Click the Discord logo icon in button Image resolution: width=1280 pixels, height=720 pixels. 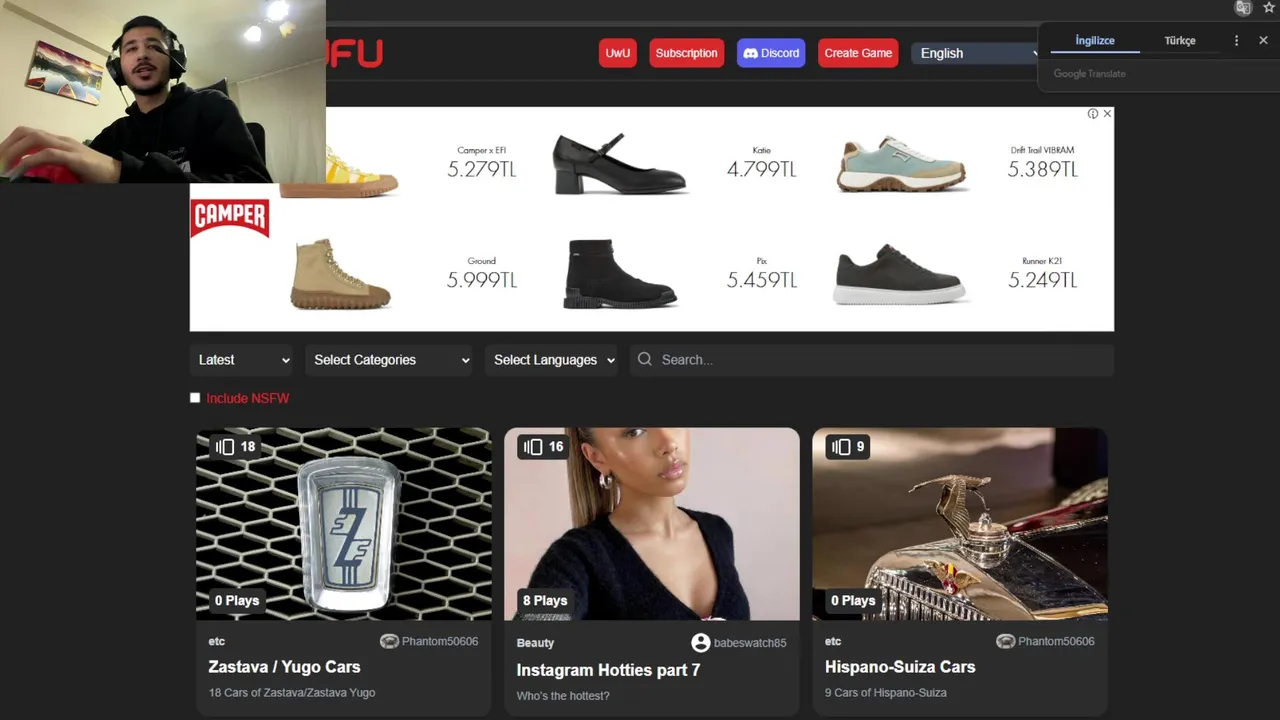pyautogui.click(x=750, y=53)
